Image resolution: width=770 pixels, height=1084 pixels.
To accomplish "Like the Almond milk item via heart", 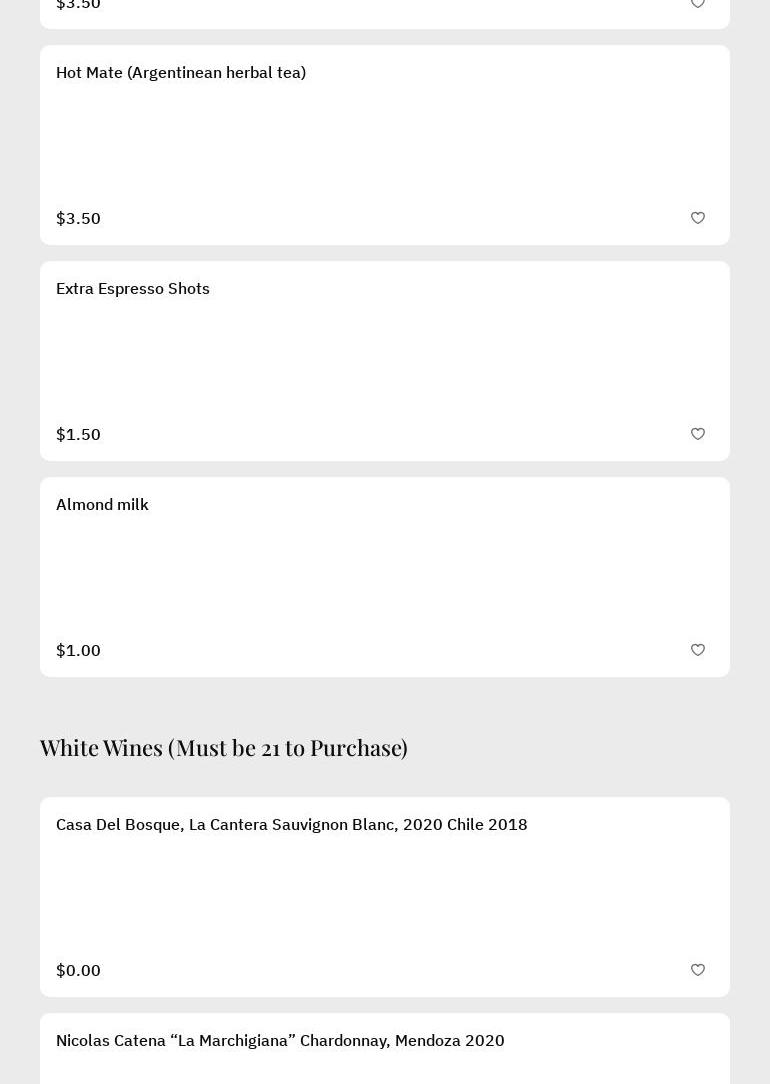I will pyautogui.click(x=698, y=650).
